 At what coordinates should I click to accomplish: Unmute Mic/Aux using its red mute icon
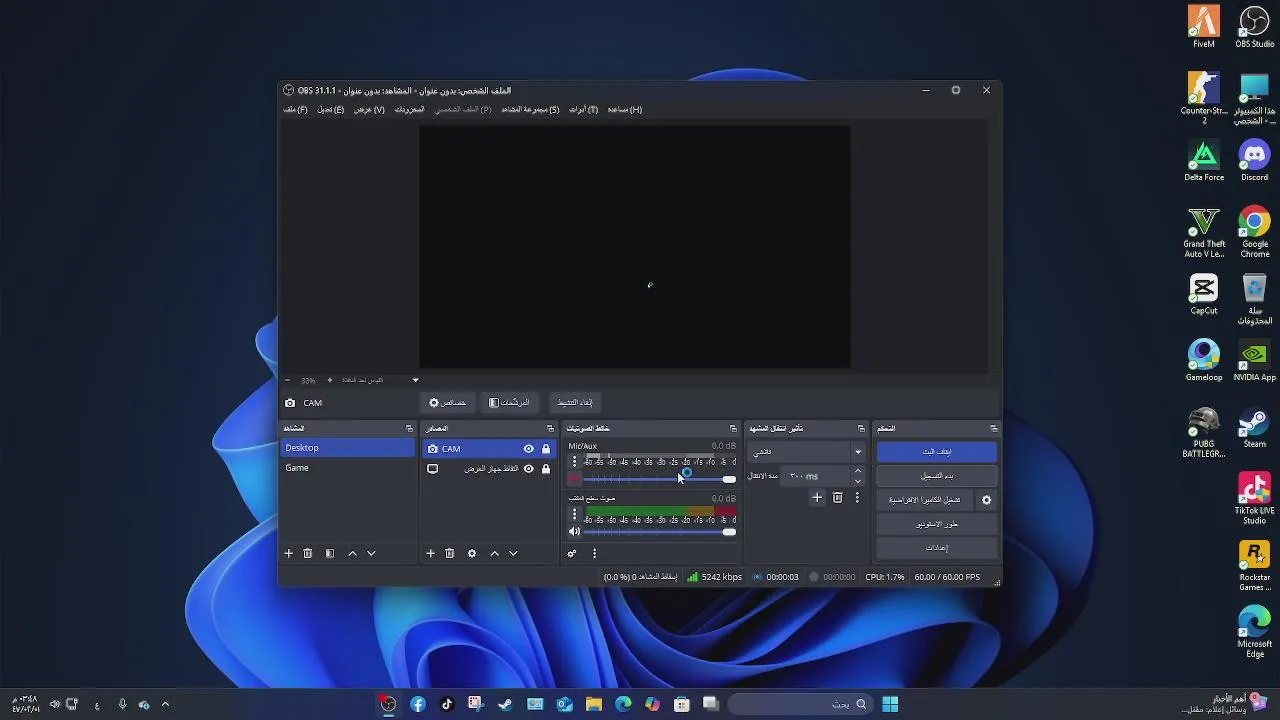(574, 479)
